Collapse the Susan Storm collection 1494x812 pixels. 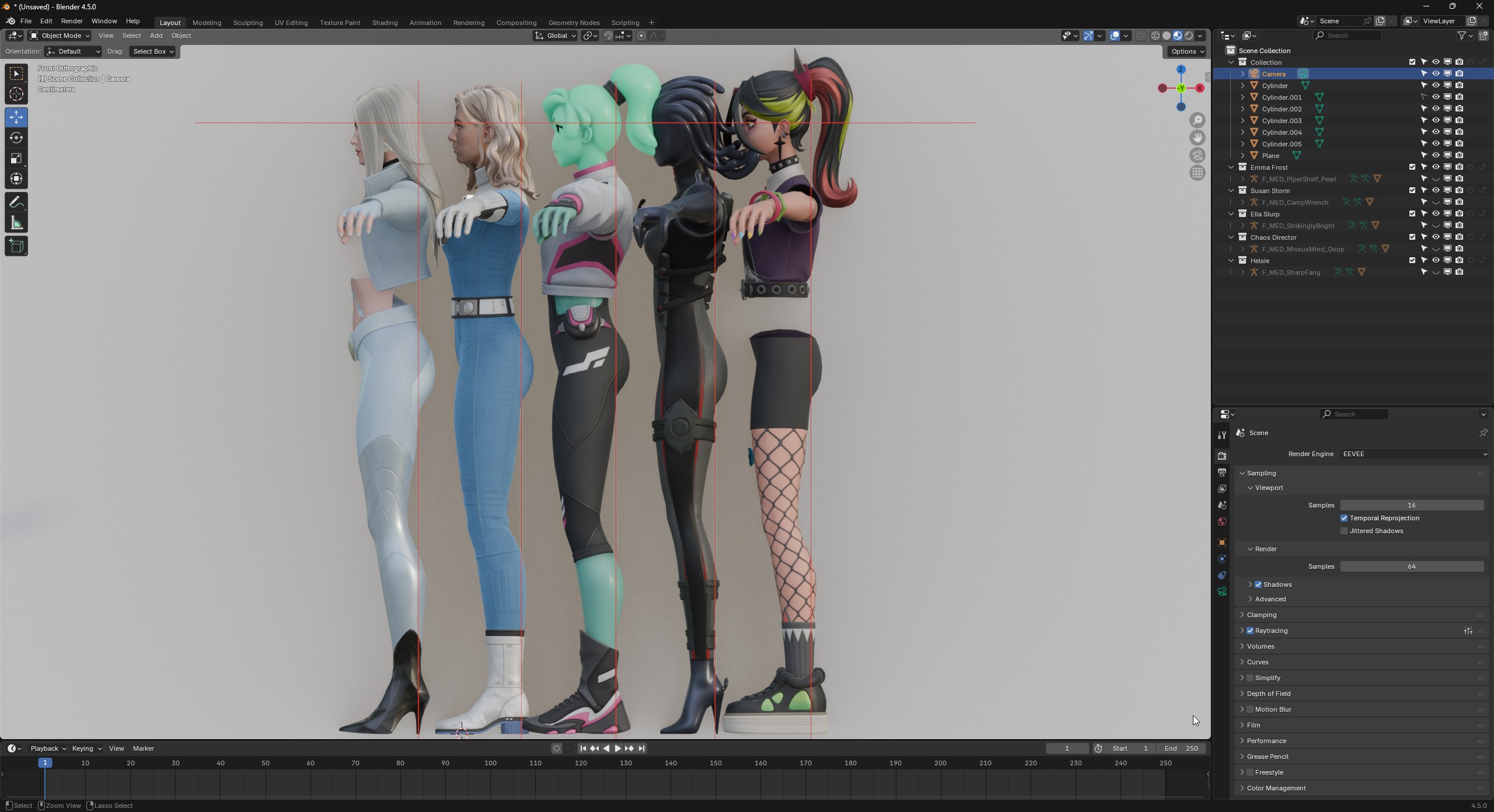(1231, 191)
